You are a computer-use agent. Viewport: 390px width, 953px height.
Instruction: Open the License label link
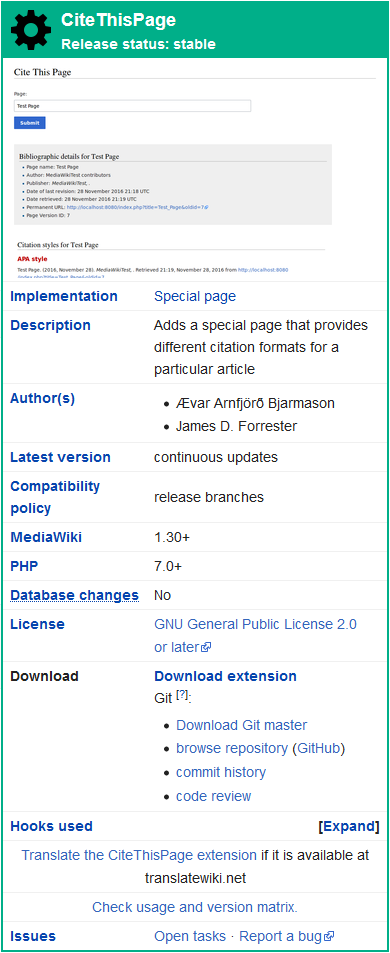(x=37, y=624)
